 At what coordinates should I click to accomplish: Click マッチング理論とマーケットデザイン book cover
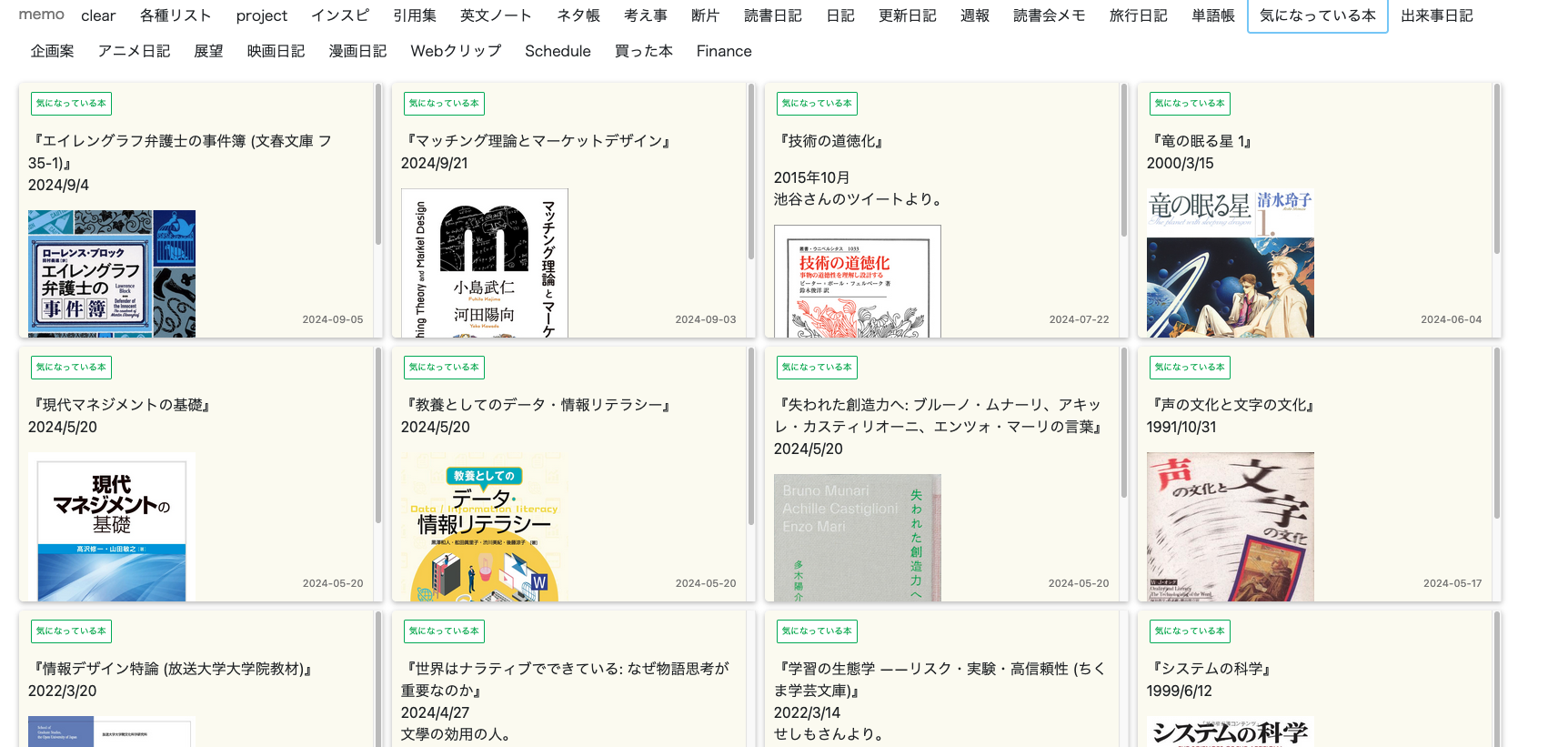click(485, 263)
